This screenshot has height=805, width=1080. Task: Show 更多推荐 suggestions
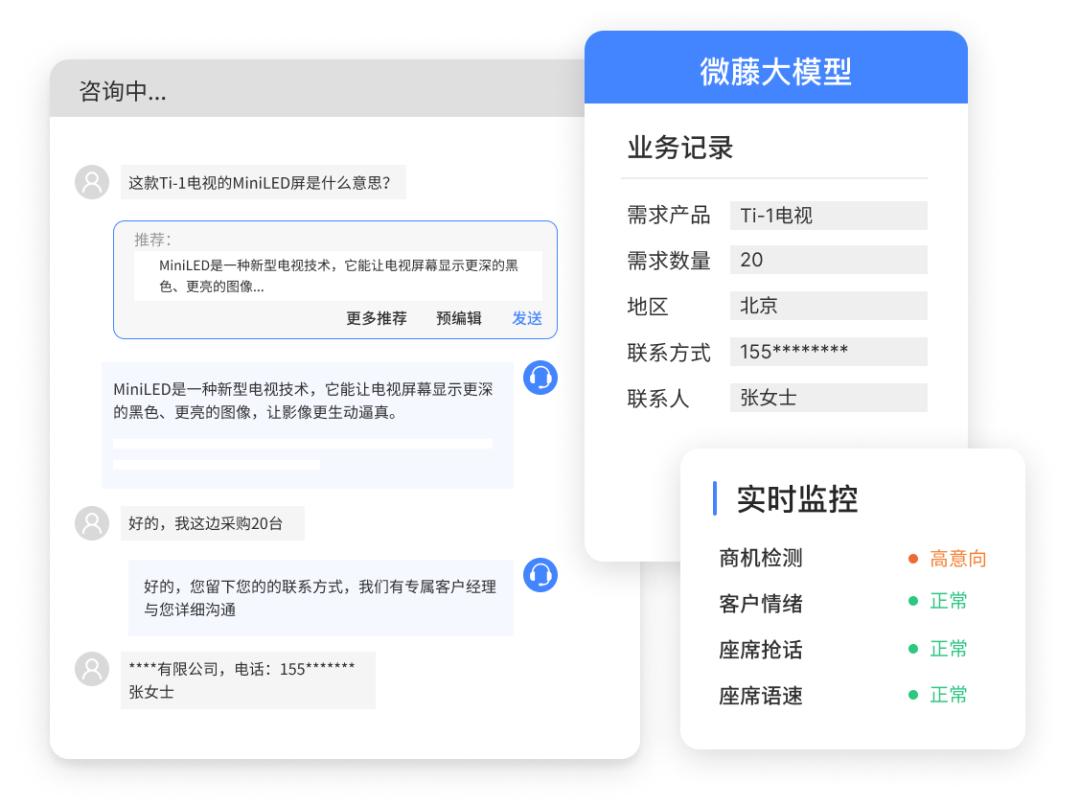[376, 318]
